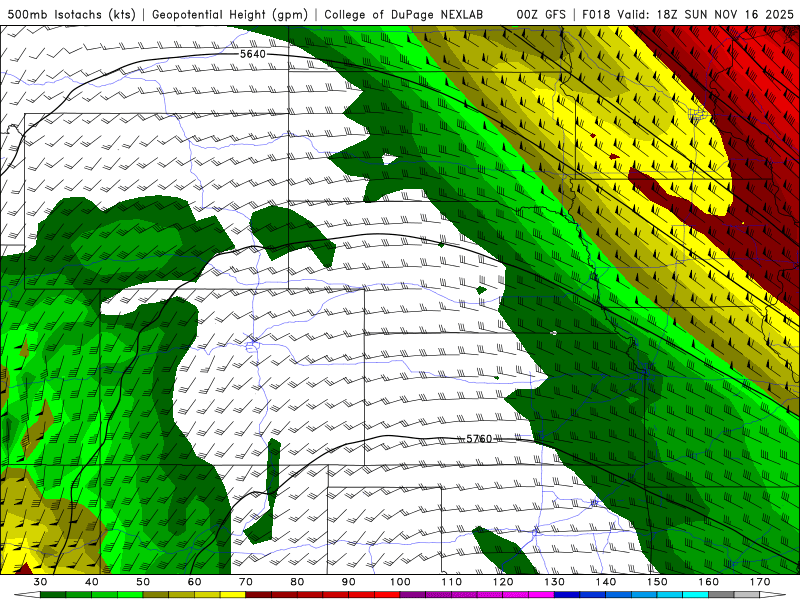
Task: Click the cyan 155-160 kt legend swatch
Action: point(696,595)
